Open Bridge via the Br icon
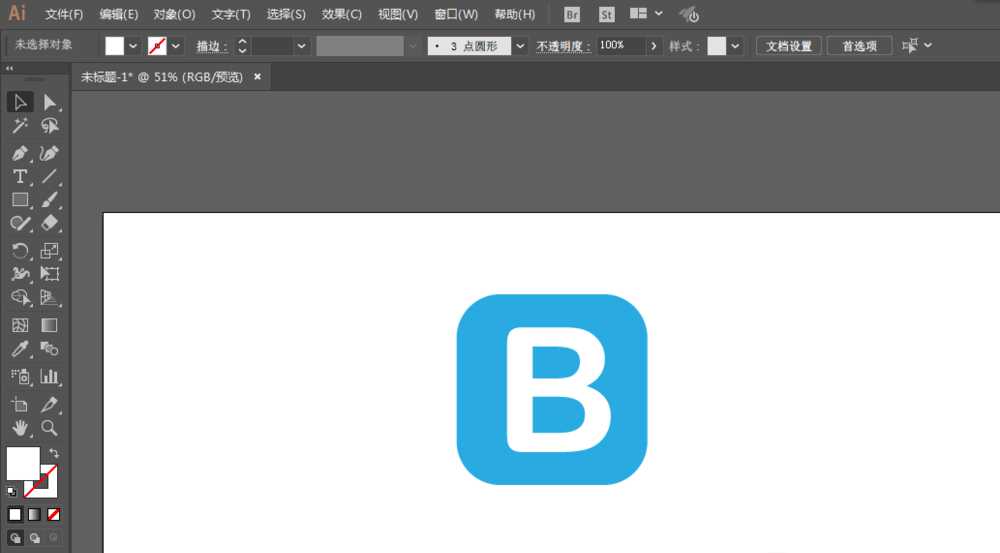 click(x=572, y=14)
